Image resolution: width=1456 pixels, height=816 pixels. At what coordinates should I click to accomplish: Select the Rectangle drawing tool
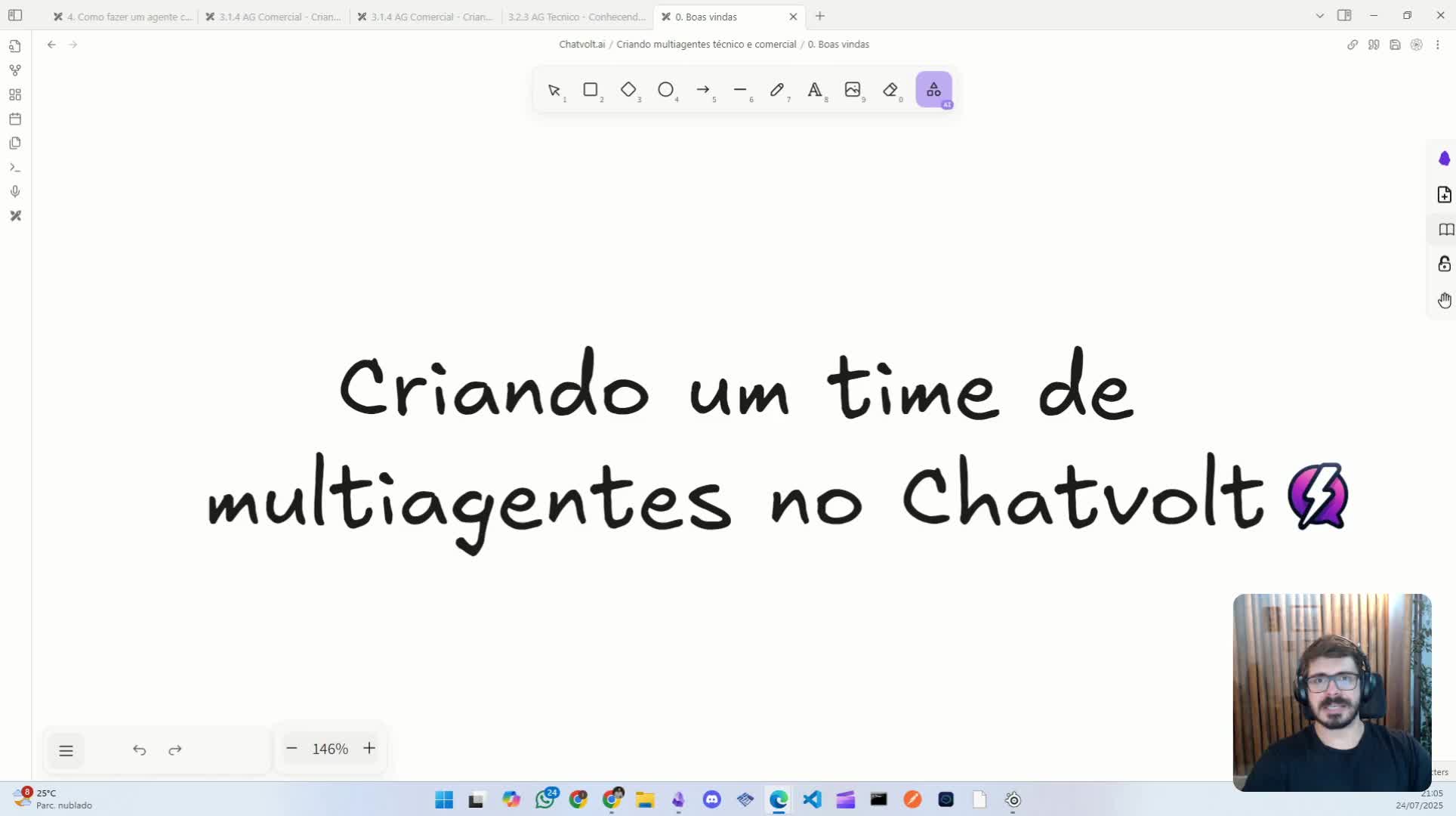[x=591, y=90]
